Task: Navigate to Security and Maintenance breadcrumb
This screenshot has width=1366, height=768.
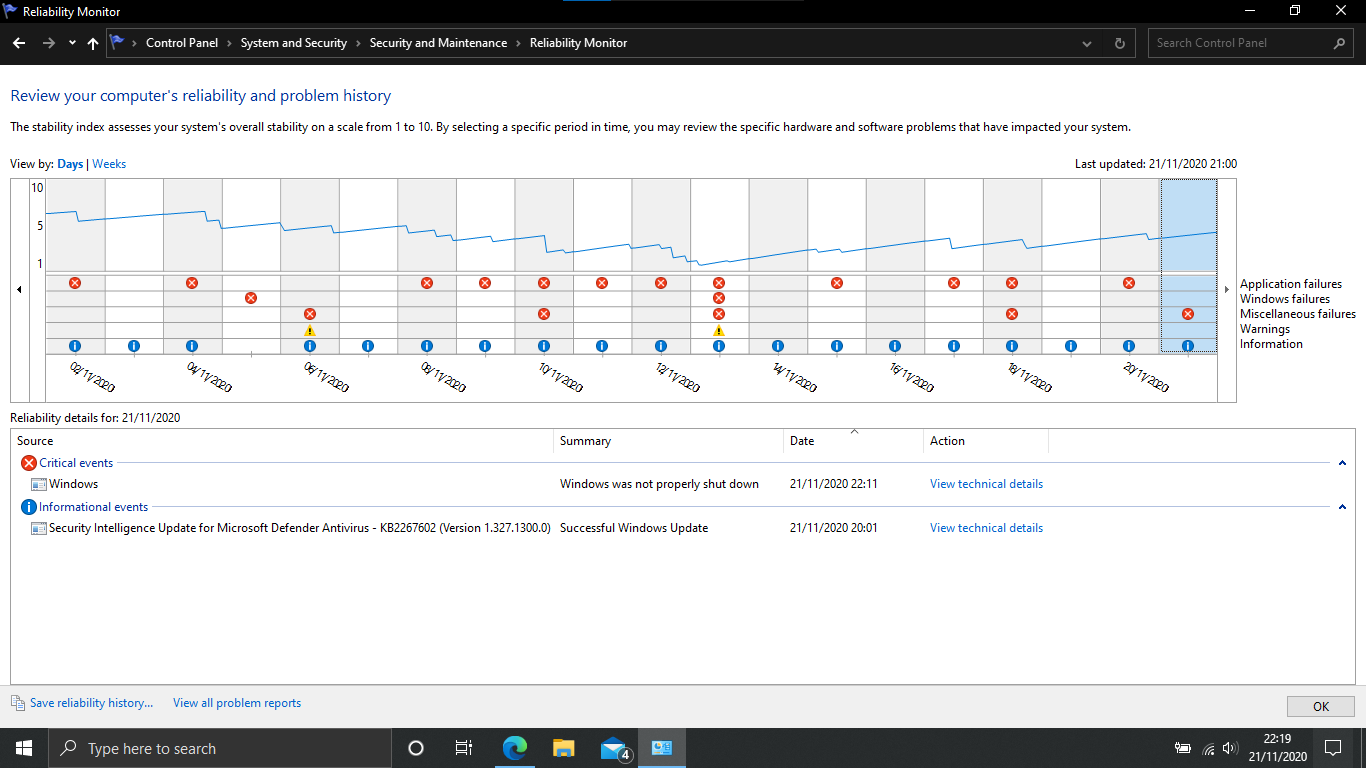Action: point(438,43)
